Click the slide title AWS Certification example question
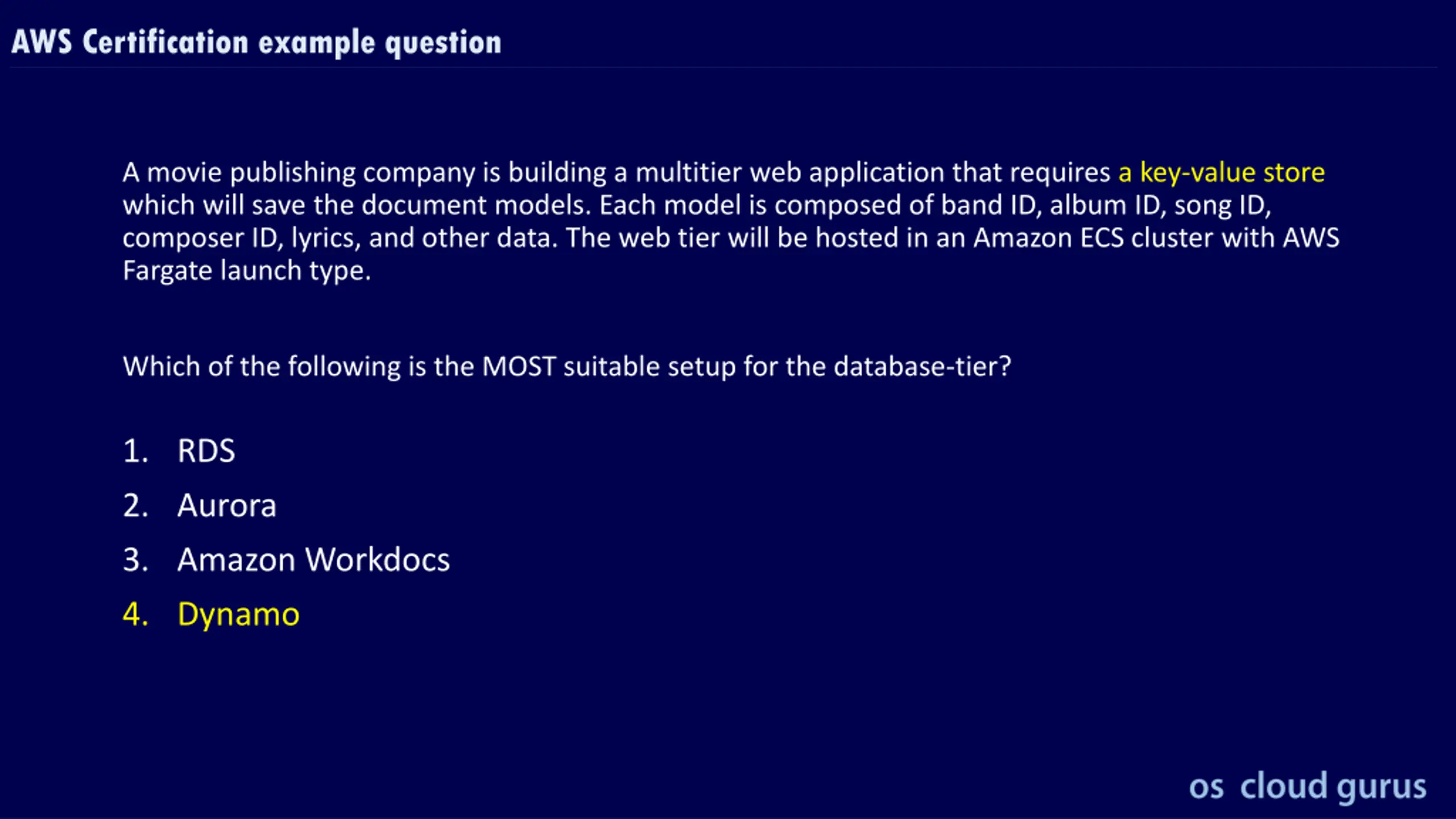1456x819 pixels. 257,43
